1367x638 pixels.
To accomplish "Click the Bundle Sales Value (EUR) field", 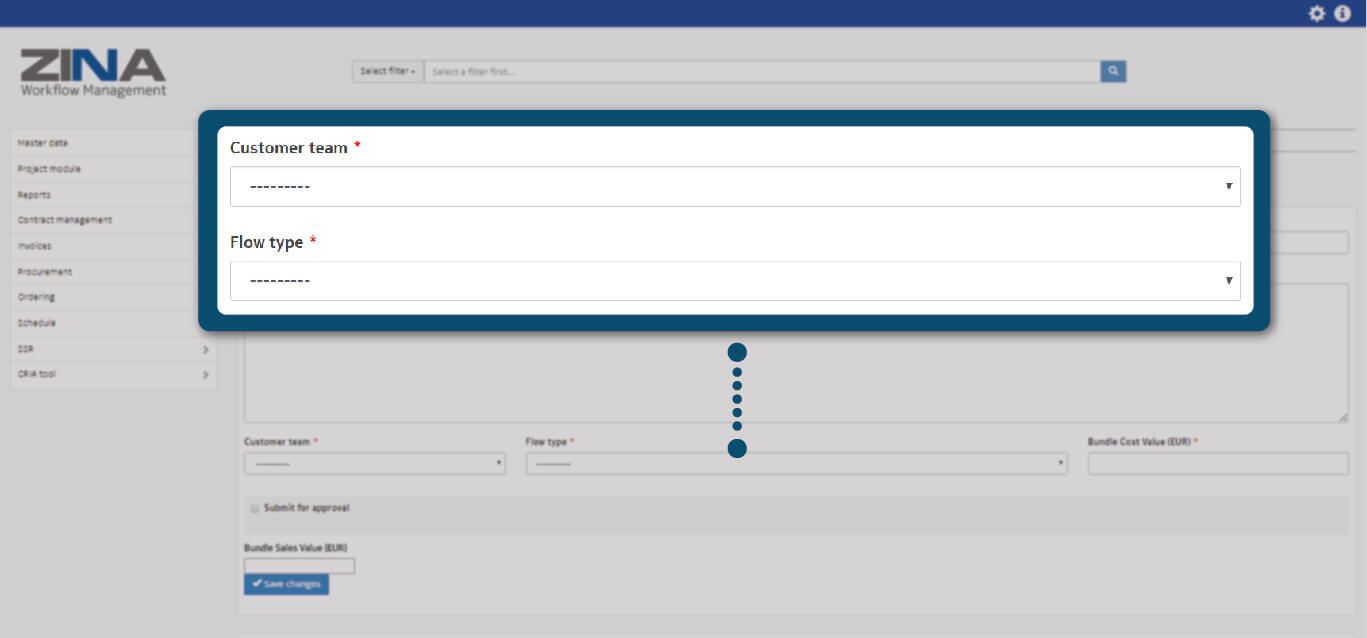I will pyautogui.click(x=299, y=566).
